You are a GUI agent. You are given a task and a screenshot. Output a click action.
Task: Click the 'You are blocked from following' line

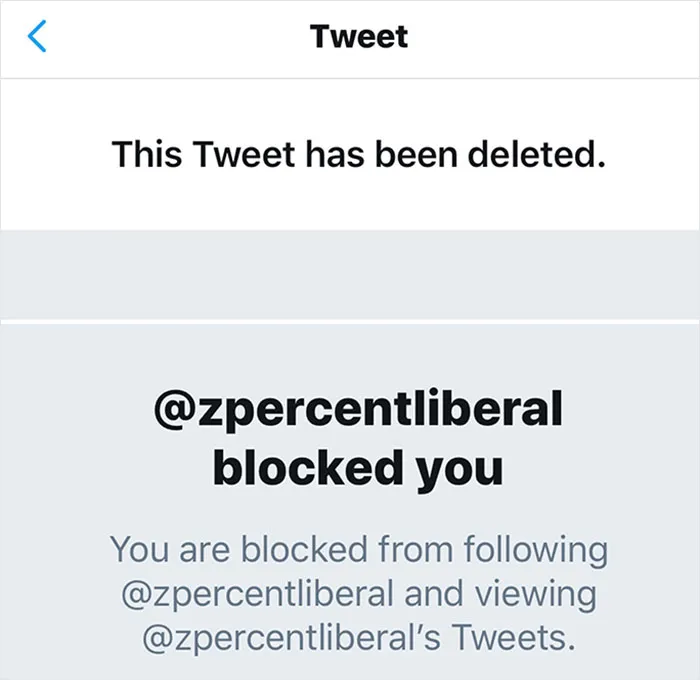[x=359, y=551]
